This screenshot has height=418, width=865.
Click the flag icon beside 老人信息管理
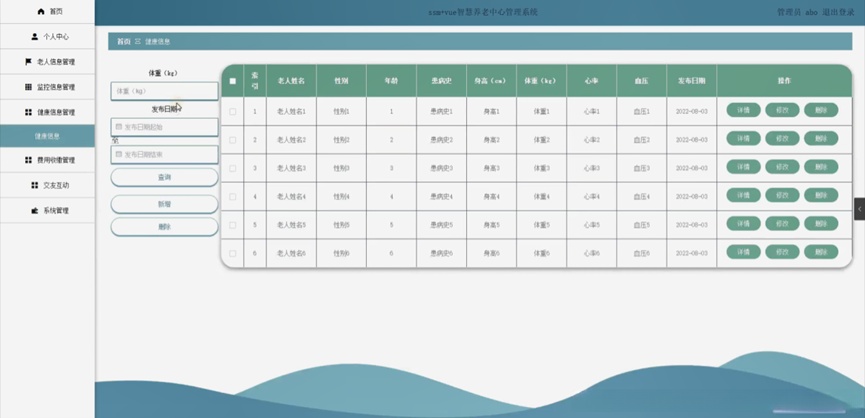(28, 62)
